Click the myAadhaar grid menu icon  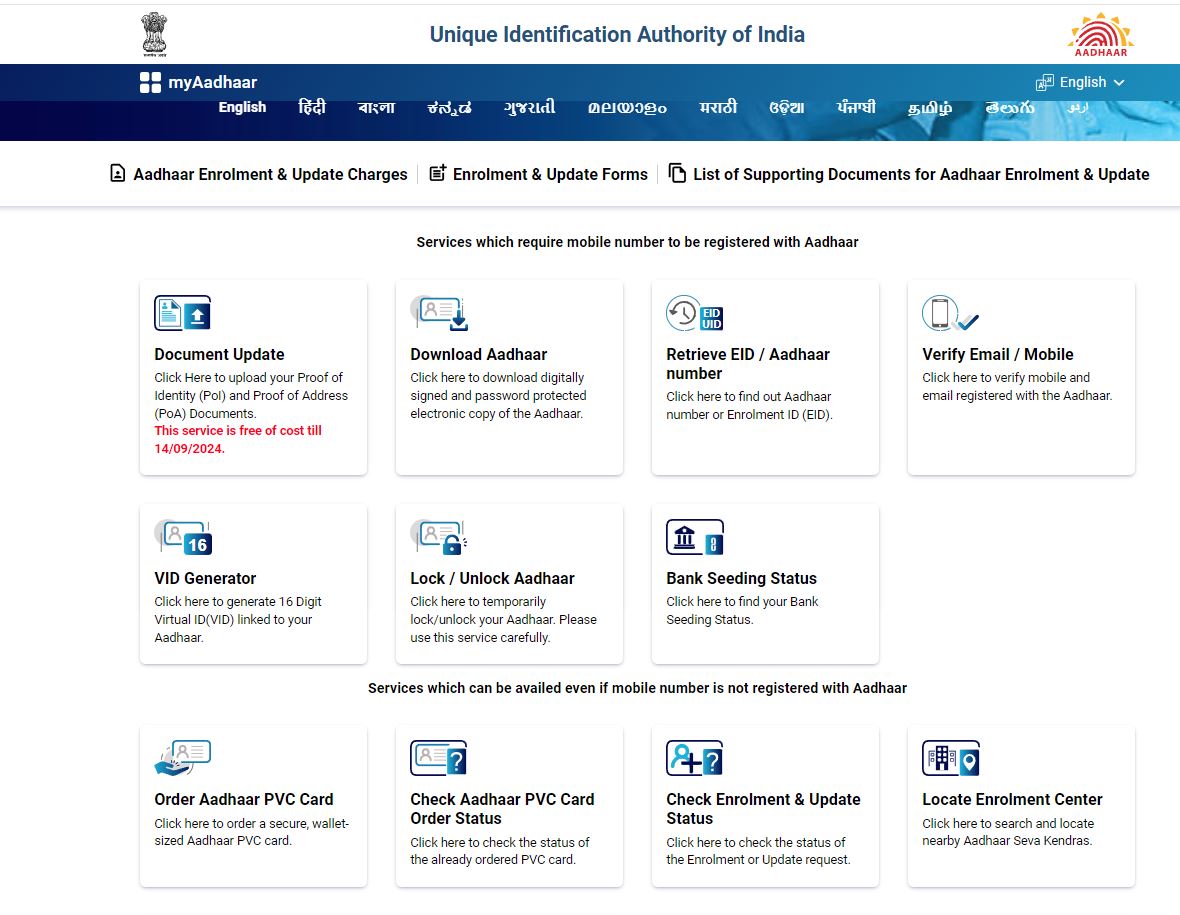click(x=150, y=82)
